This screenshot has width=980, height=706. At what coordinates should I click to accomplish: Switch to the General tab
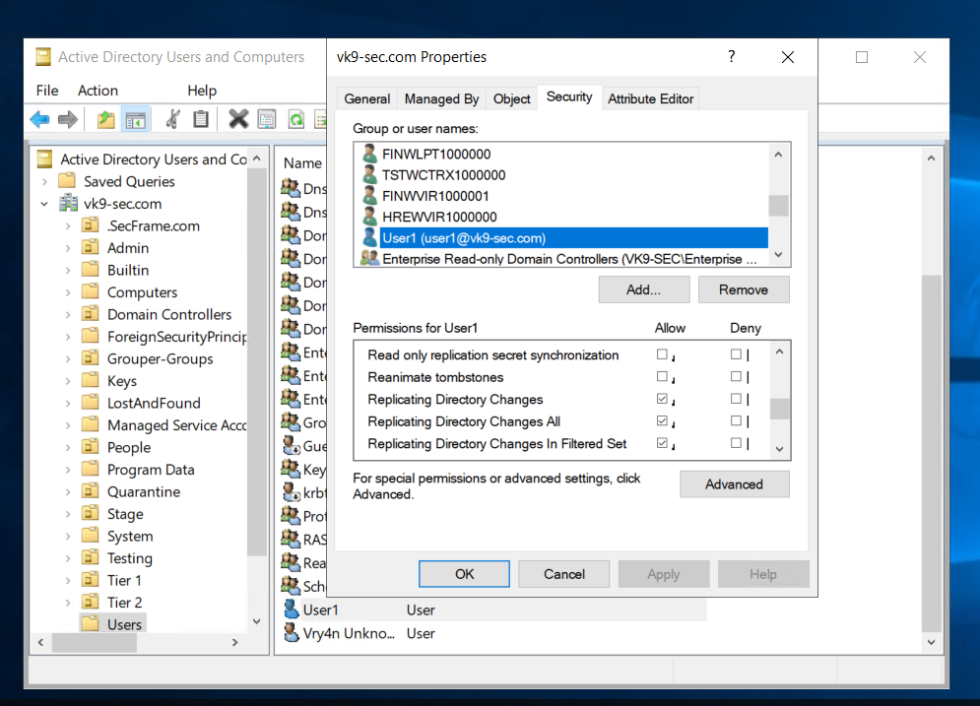click(x=367, y=99)
